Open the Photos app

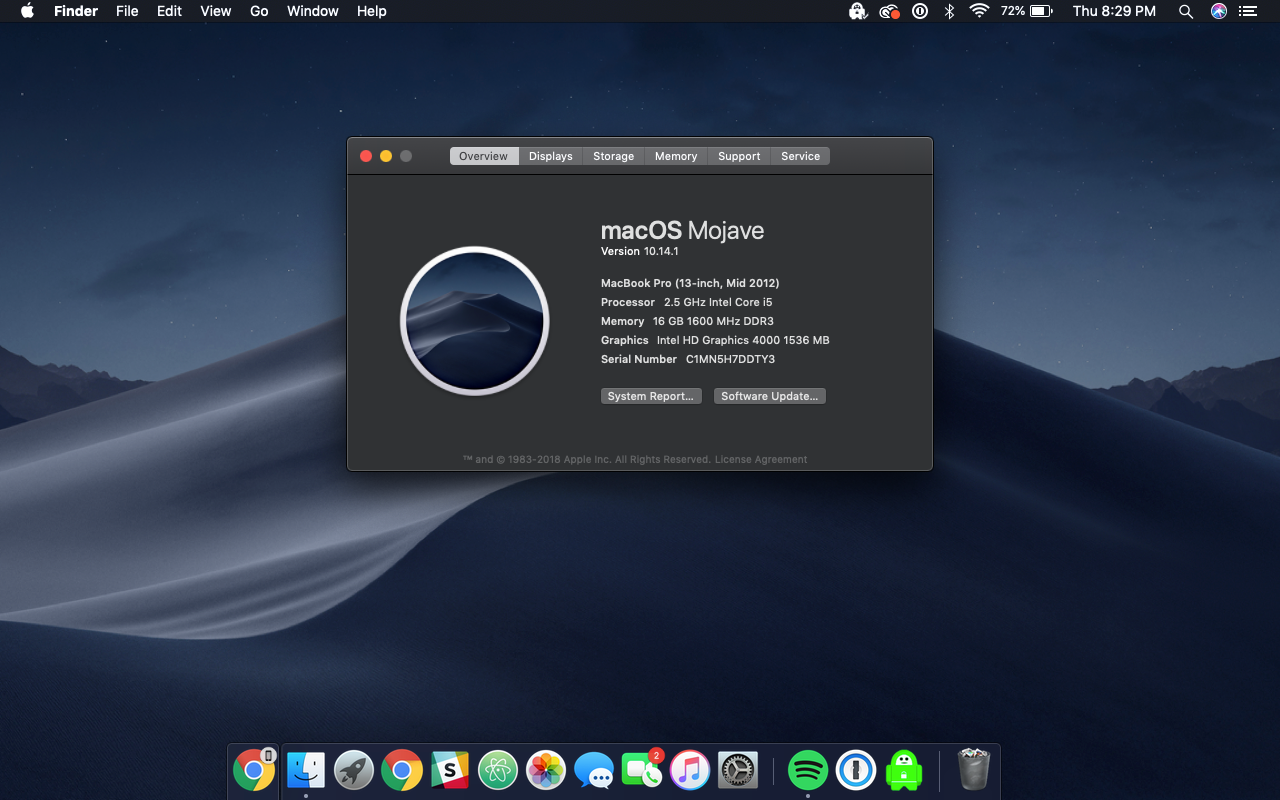coord(545,770)
